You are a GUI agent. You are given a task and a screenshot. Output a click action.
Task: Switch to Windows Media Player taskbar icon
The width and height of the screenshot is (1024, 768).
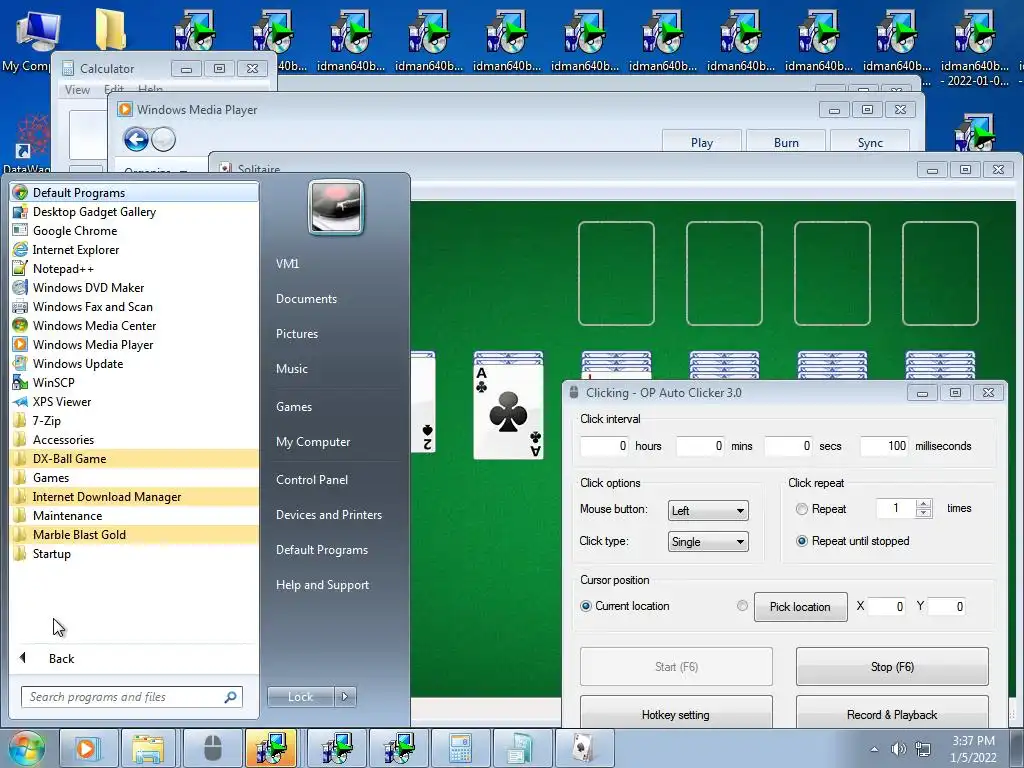tap(88, 748)
